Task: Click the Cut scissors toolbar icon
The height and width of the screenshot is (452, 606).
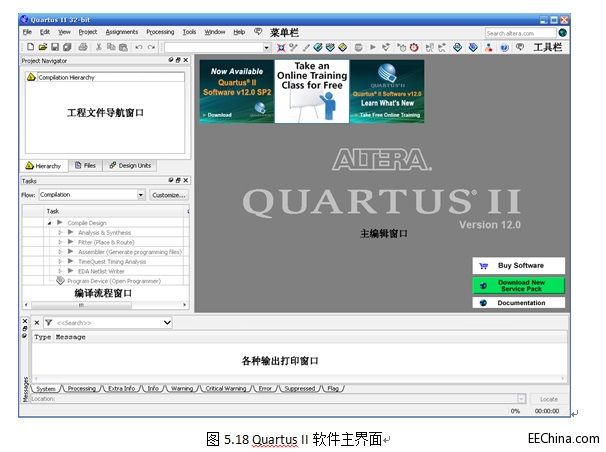Action: tap(99, 47)
